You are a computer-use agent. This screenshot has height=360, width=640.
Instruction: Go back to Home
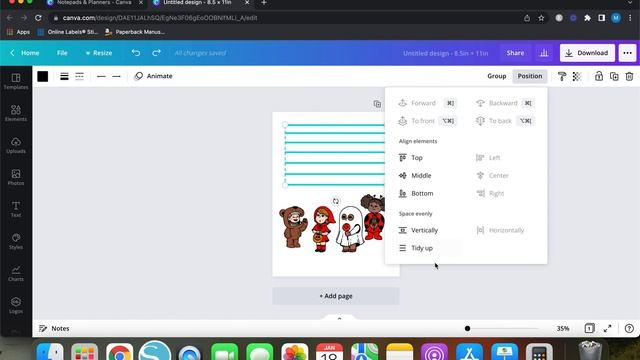(x=25, y=53)
